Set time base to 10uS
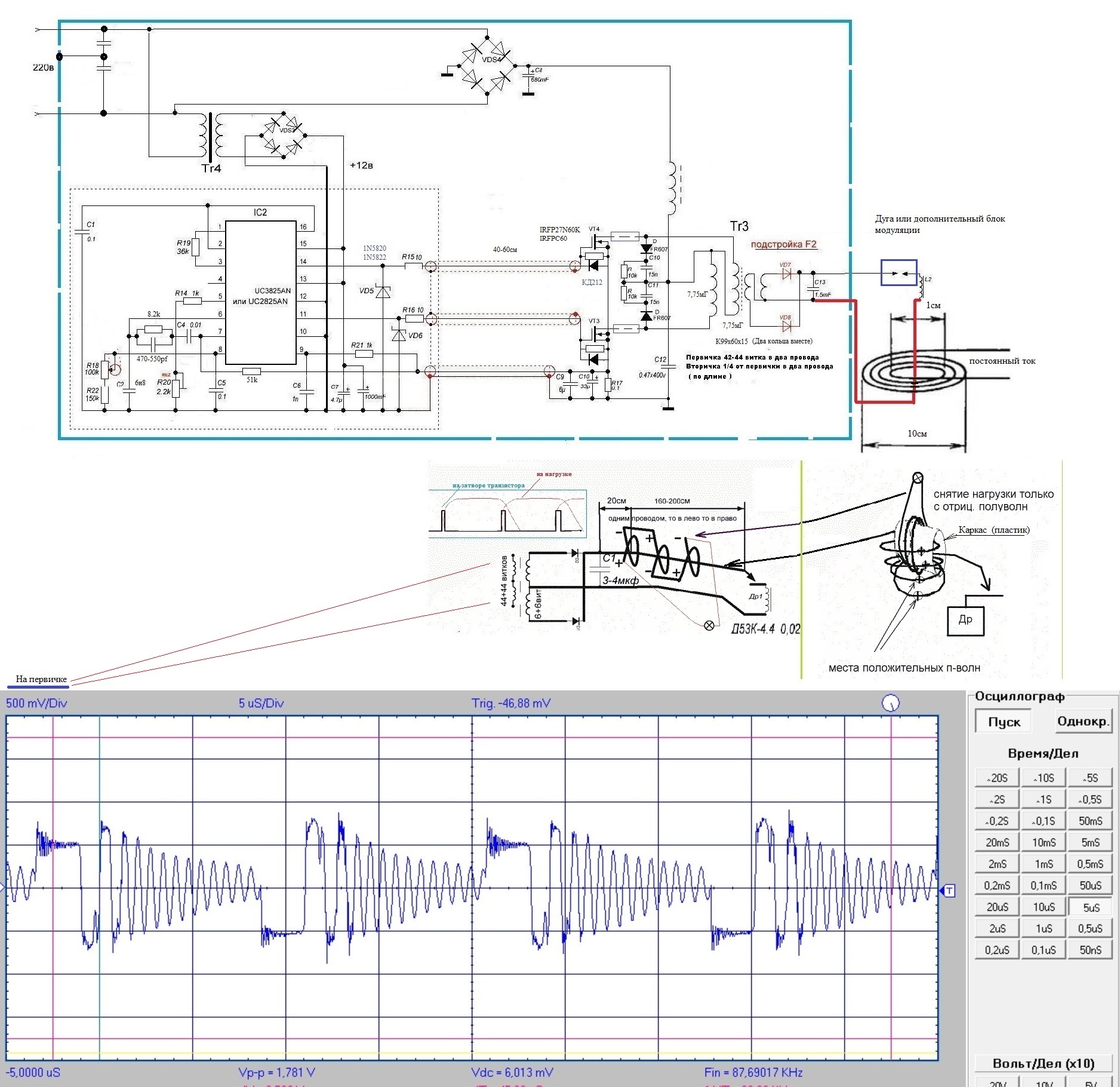Viewport: 1120px width, 1087px height. point(1044,907)
